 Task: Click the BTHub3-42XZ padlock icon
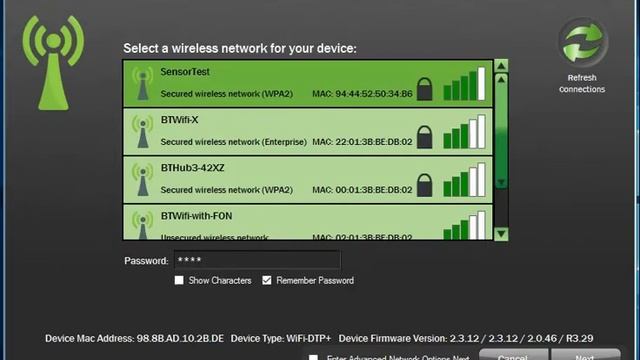[x=424, y=185]
